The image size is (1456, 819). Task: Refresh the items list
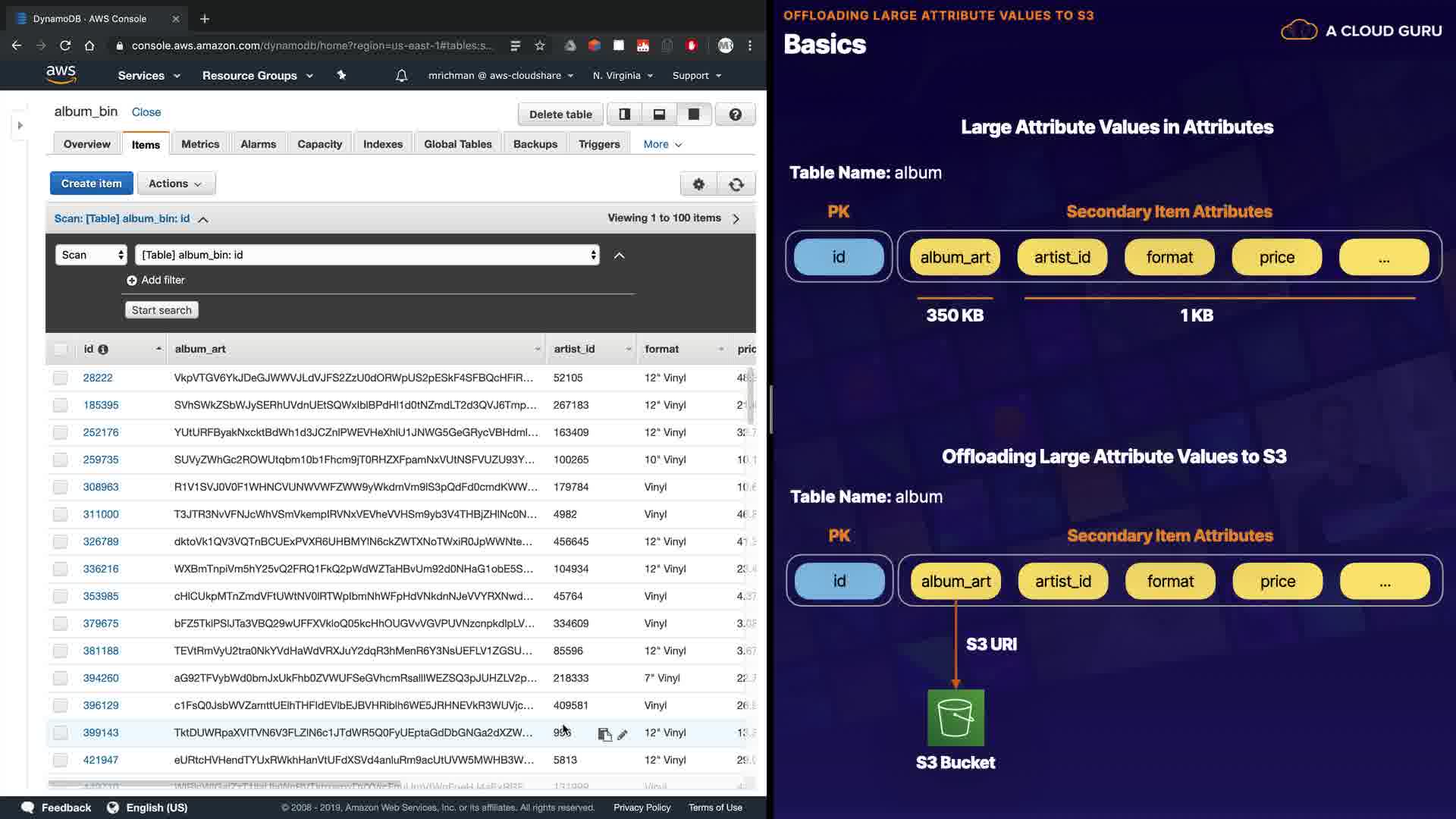(x=736, y=184)
